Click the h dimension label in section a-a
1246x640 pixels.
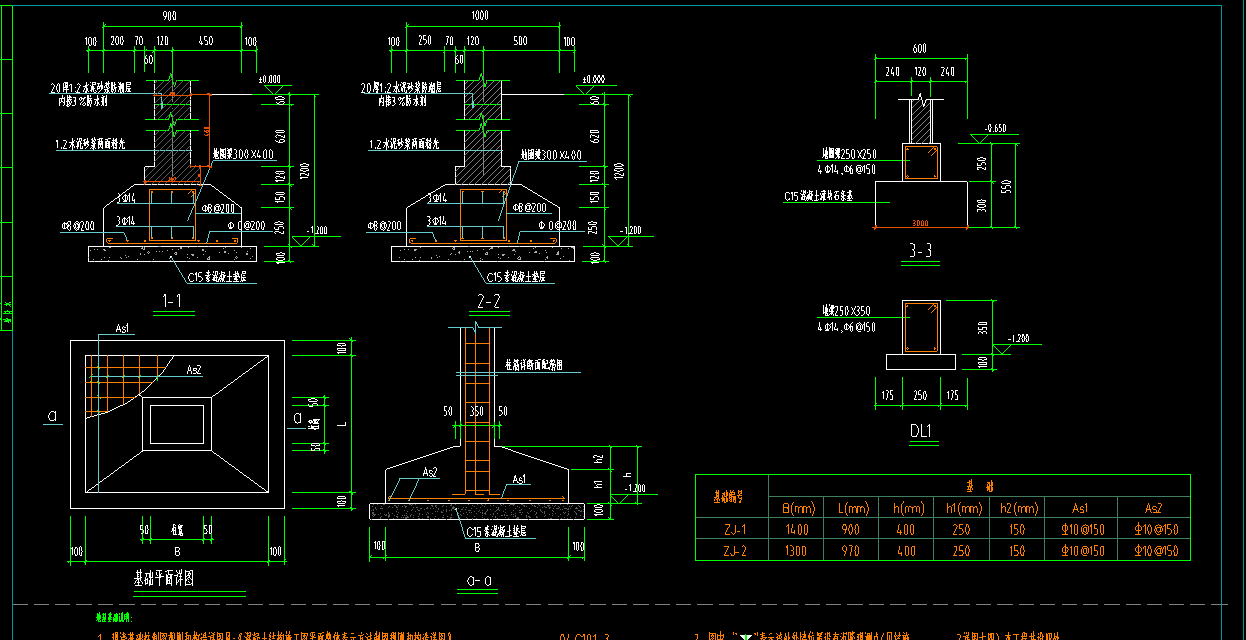(626, 473)
